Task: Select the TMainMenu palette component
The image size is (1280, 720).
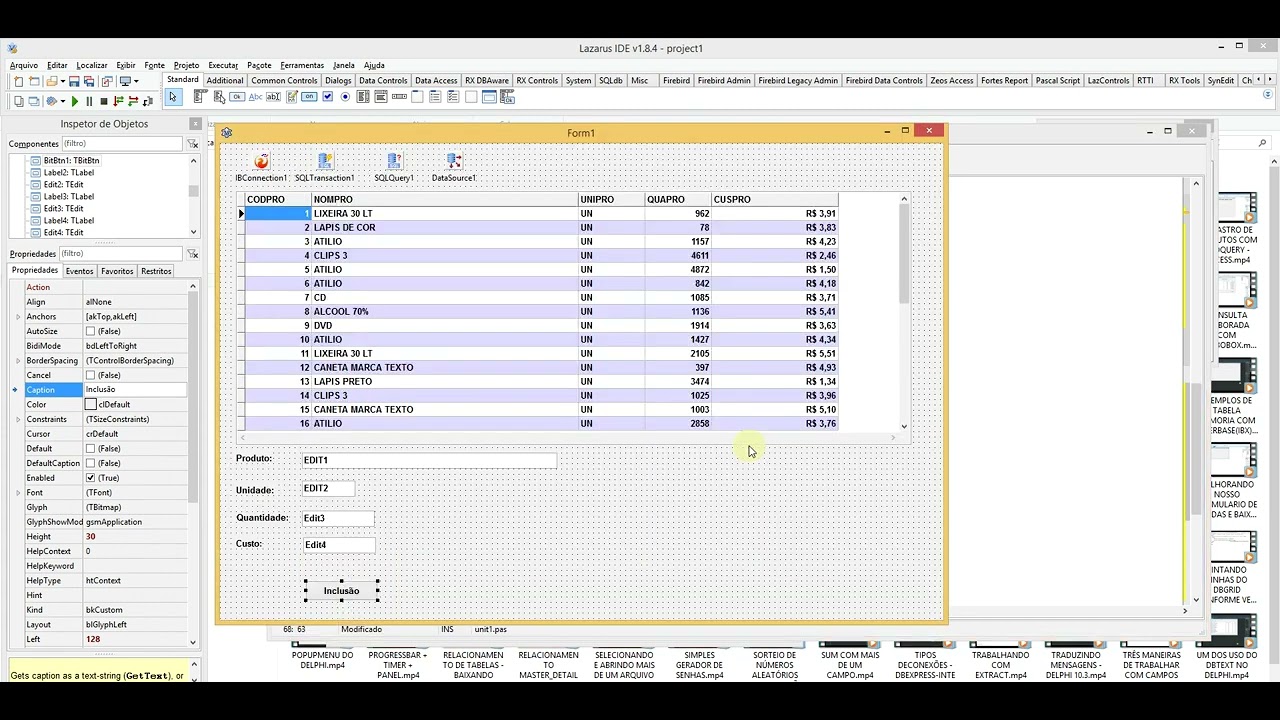Action: click(199, 97)
